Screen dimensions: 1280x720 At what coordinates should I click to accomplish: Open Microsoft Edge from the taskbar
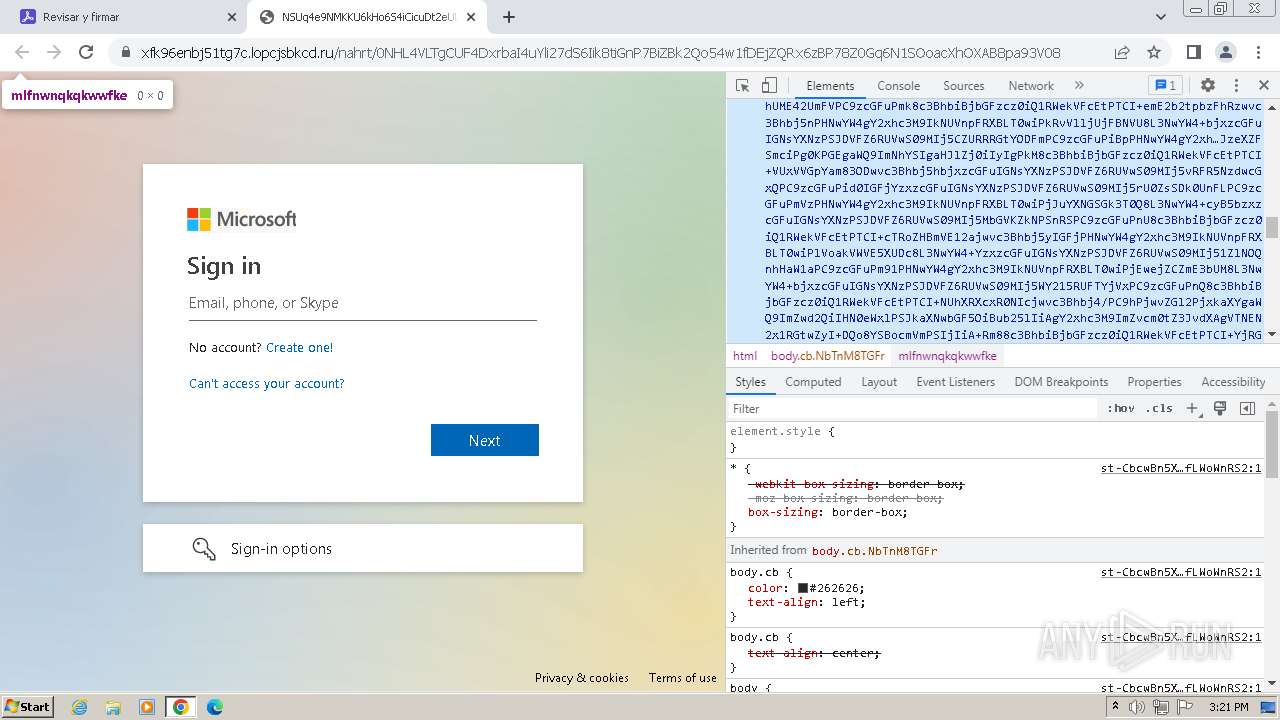(215, 707)
